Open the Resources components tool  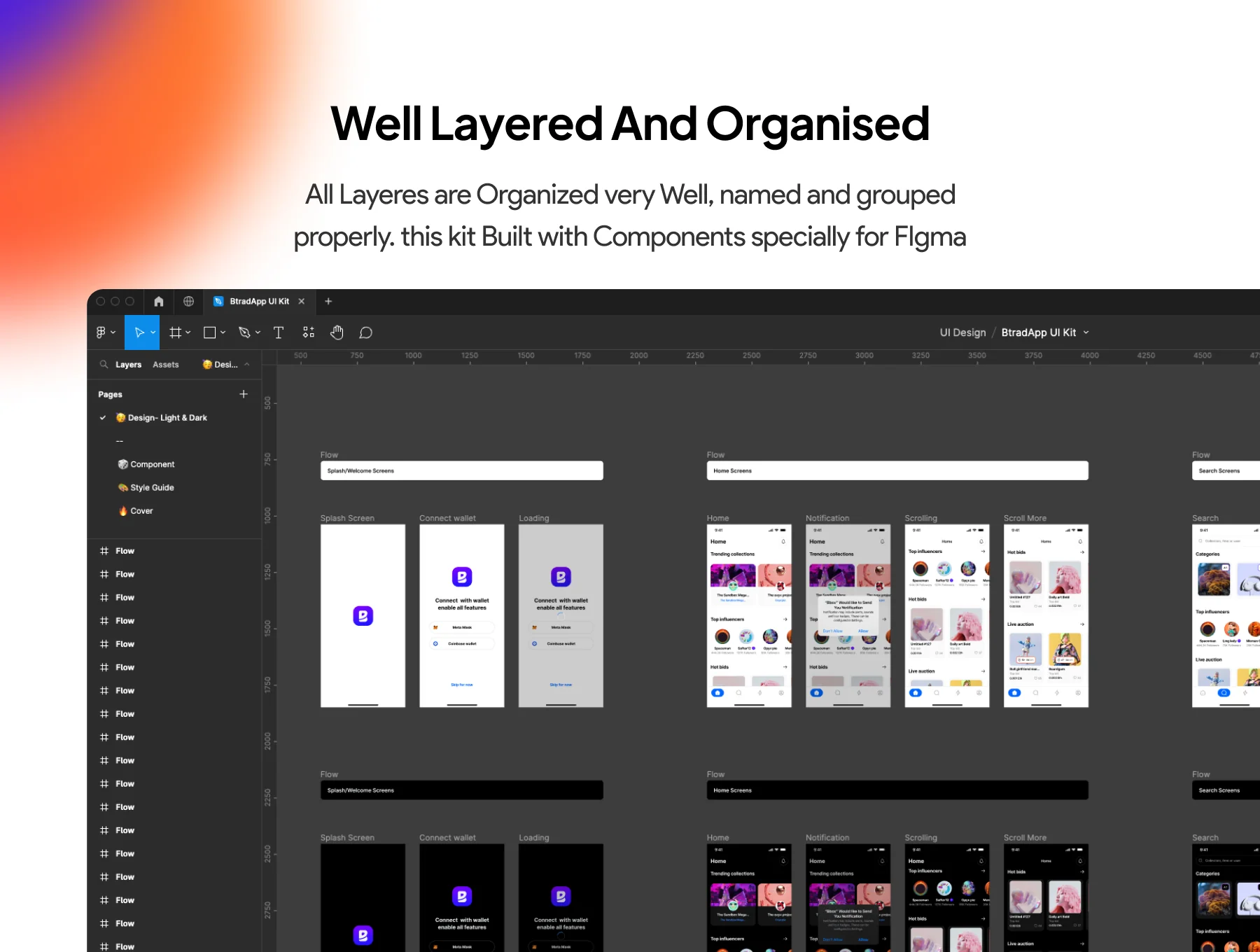[x=309, y=332]
